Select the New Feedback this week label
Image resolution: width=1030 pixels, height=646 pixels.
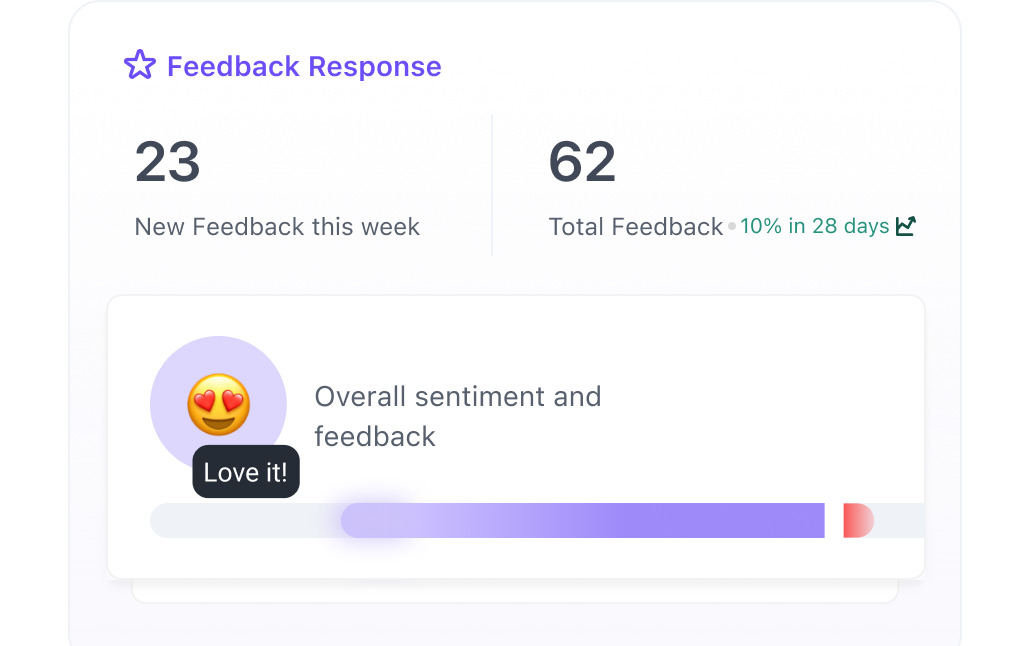[x=277, y=227]
